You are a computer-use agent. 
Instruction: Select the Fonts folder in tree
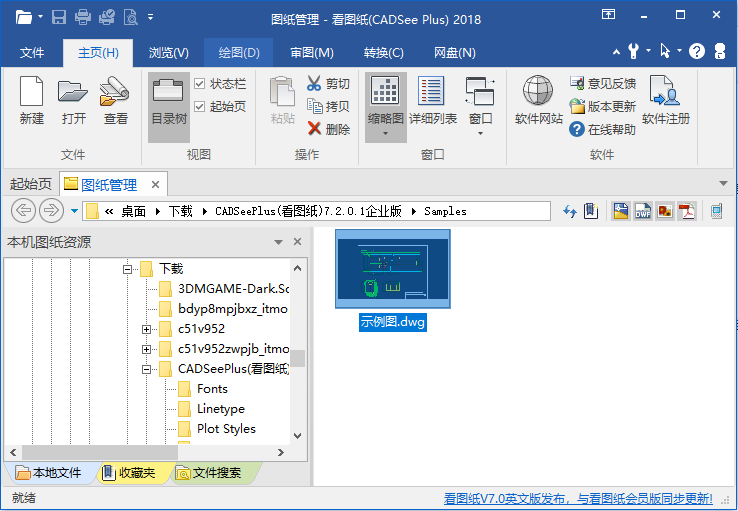point(212,389)
